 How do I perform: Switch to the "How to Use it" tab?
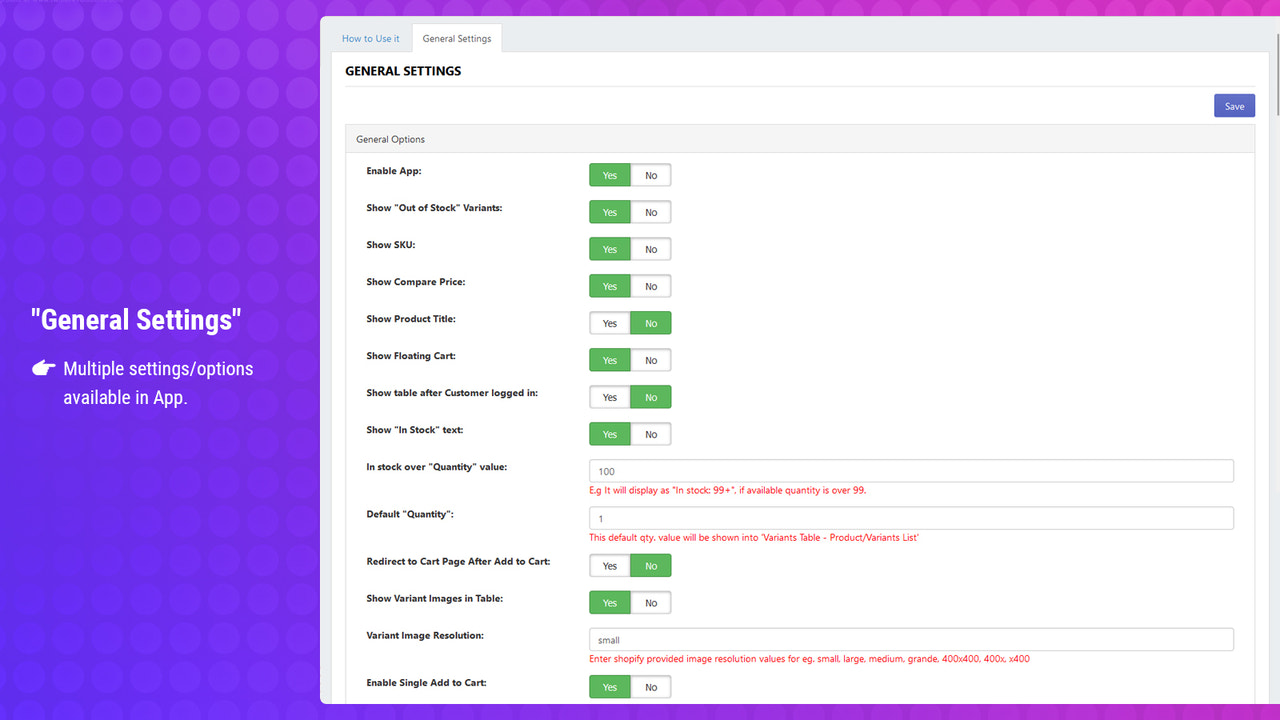tap(370, 38)
